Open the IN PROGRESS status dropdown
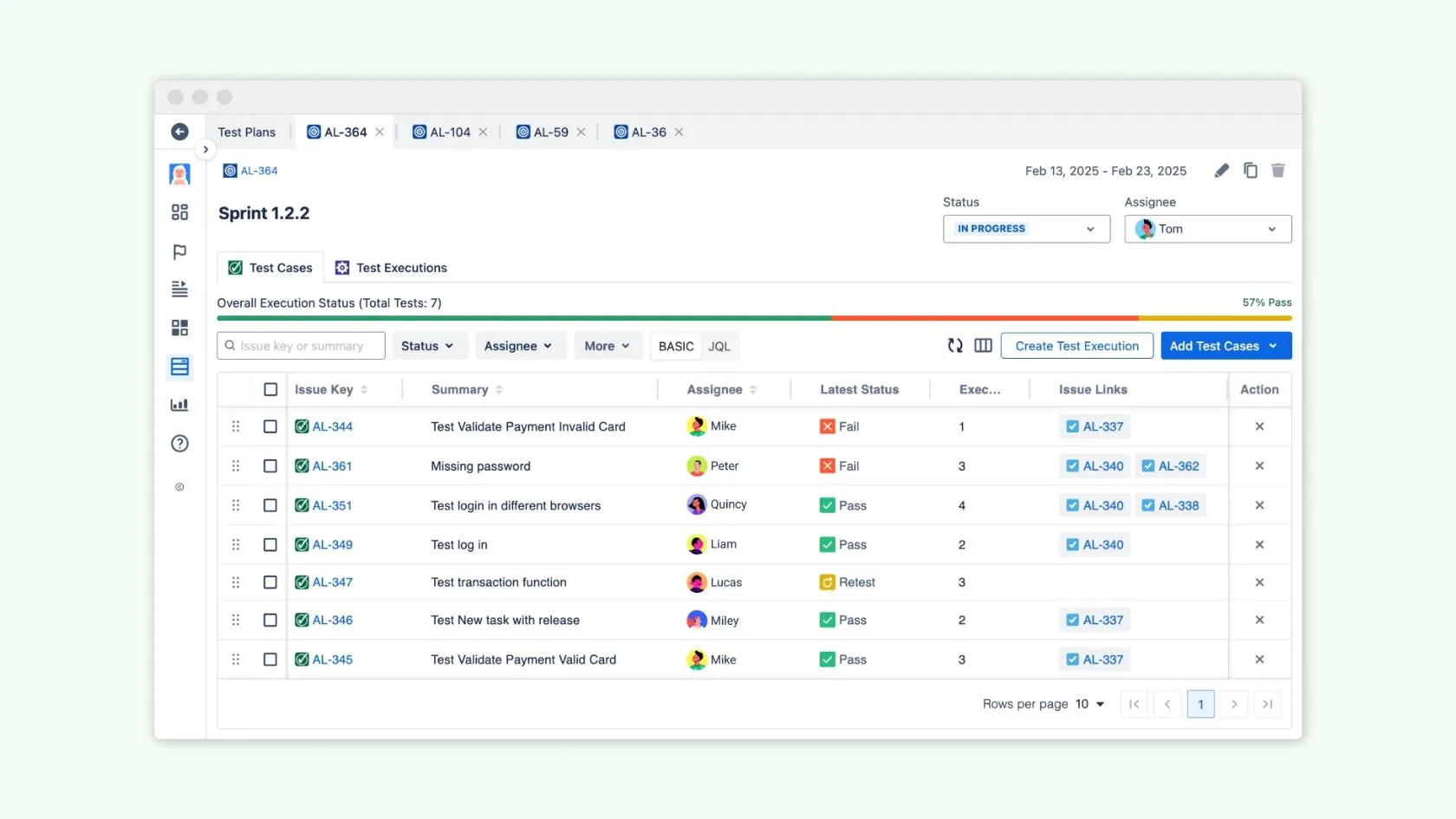1456x819 pixels. [1026, 229]
